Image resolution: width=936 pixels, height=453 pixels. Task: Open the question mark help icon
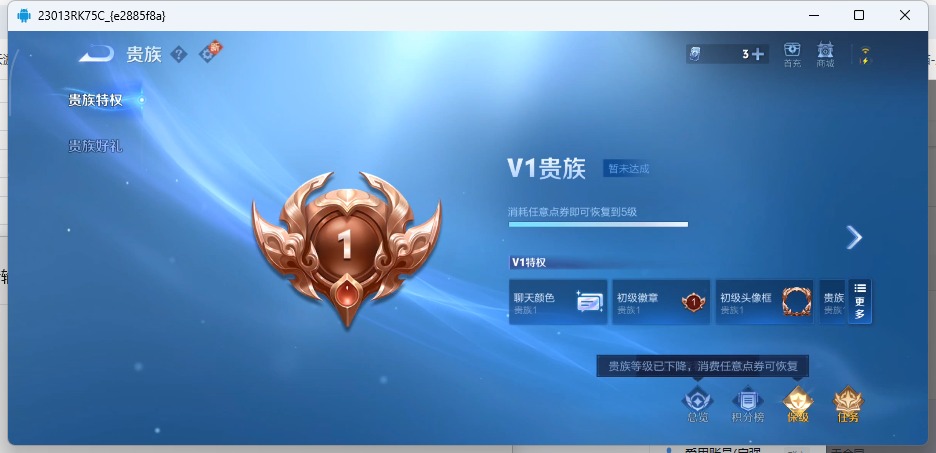point(178,54)
